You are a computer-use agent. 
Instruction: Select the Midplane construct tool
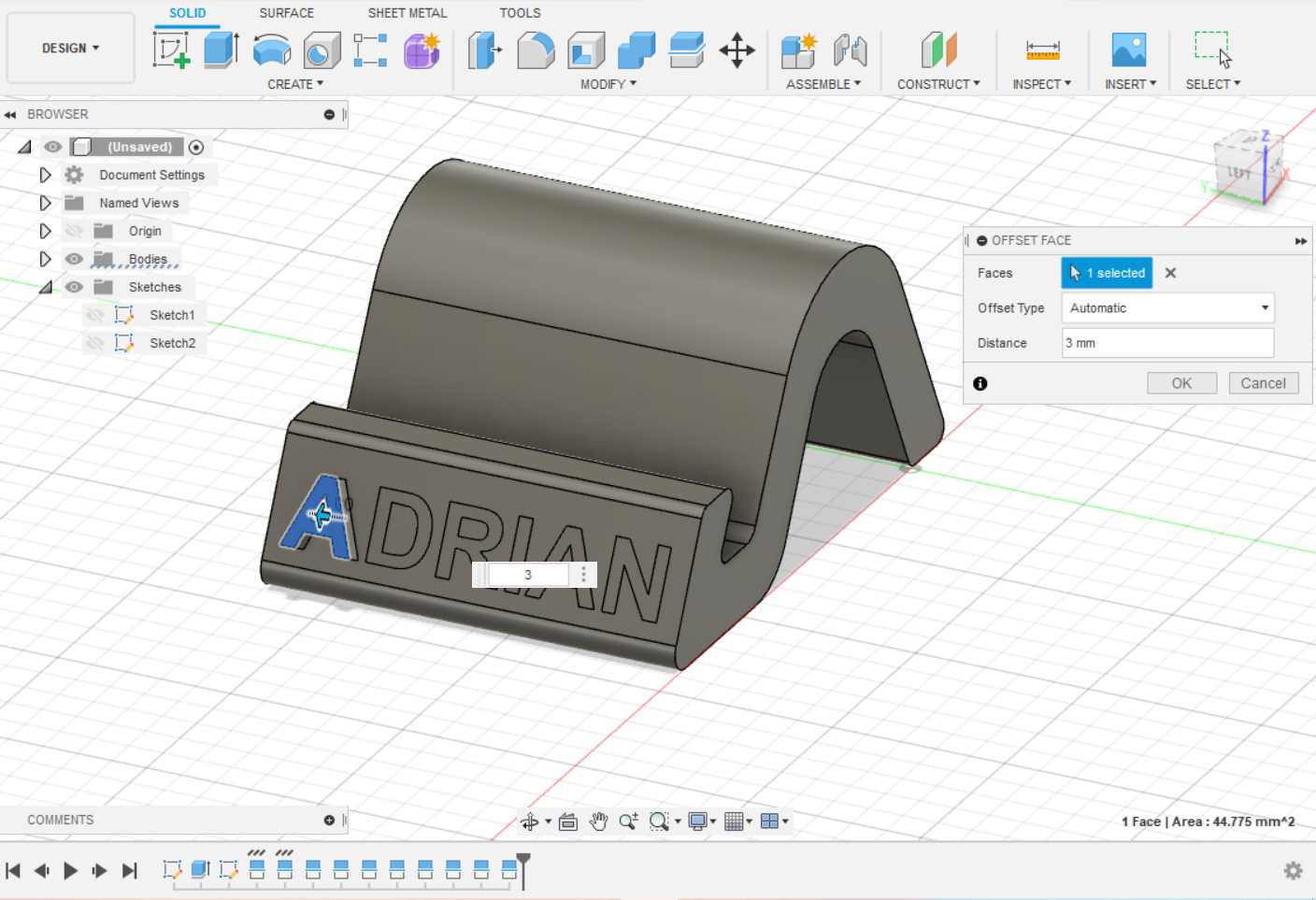tap(939, 50)
